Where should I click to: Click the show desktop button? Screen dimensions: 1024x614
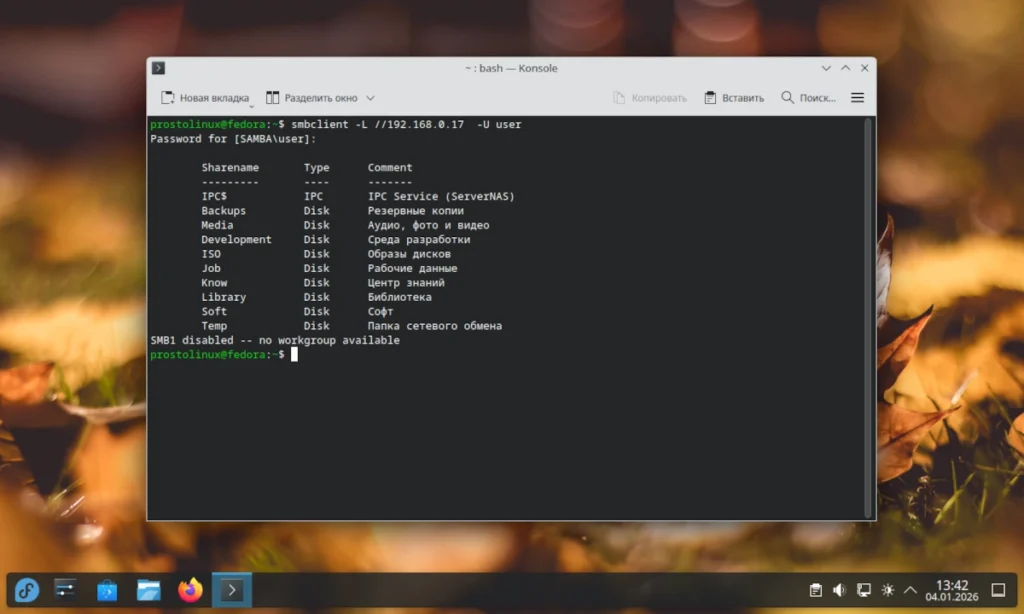[x=999, y=590]
